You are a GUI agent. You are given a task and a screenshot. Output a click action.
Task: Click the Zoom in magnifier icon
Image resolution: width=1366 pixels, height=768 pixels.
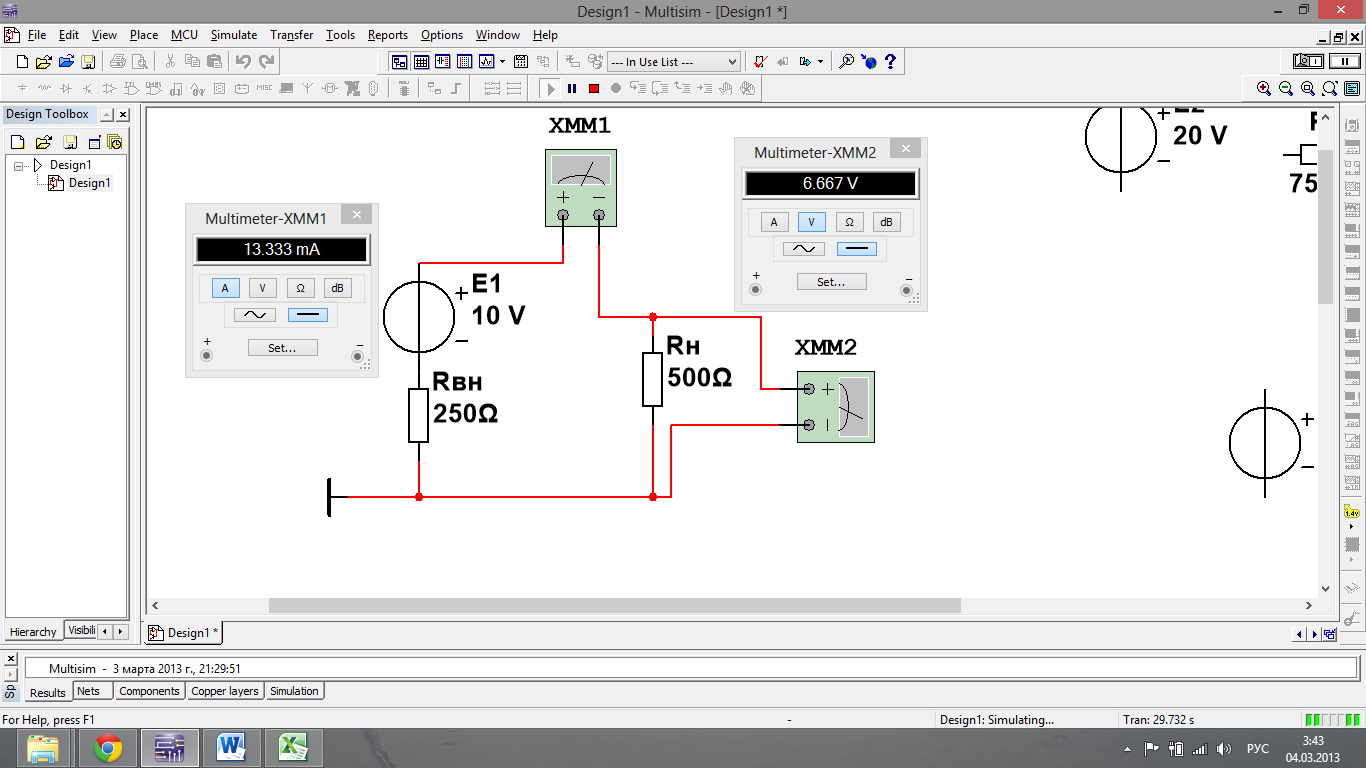pyautogui.click(x=1264, y=88)
